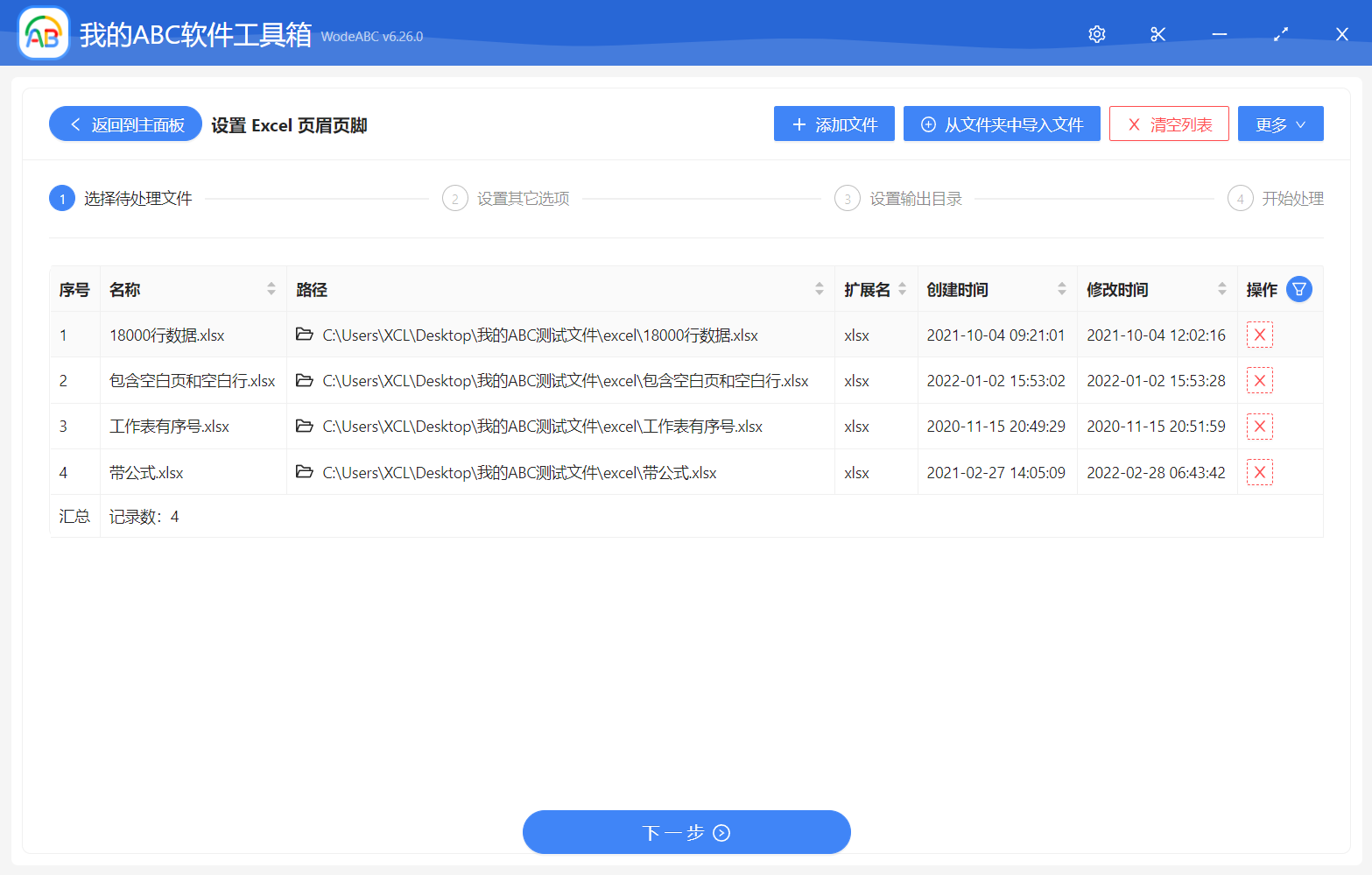Open the settings gear in the title bar
The height and width of the screenshot is (875, 1372).
pos(1096,33)
